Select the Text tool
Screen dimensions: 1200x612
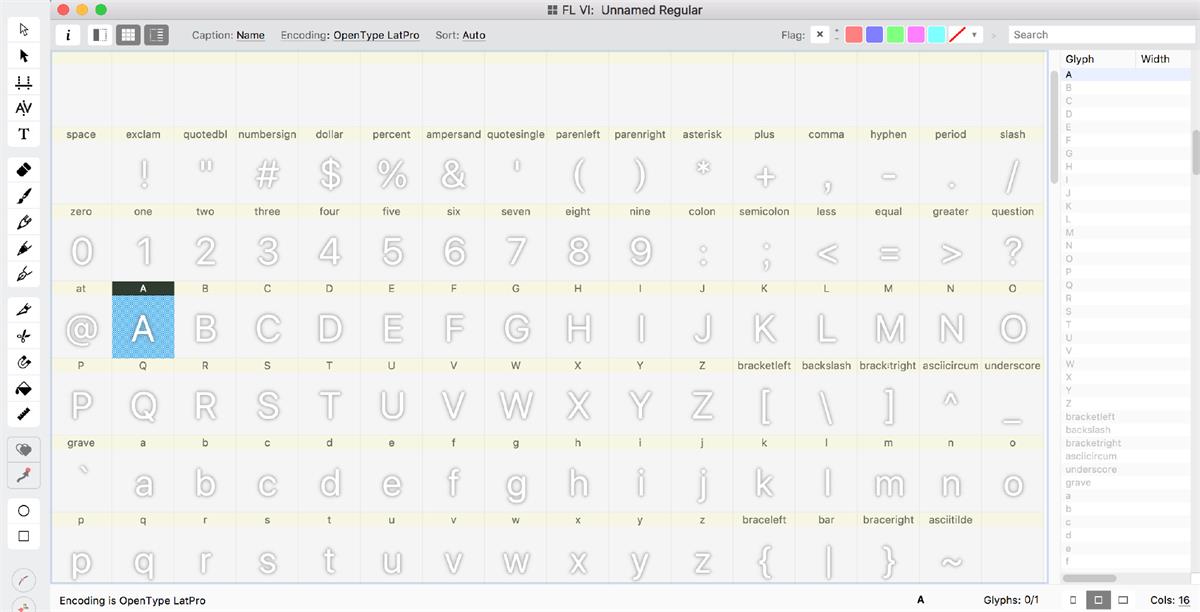(x=23, y=133)
